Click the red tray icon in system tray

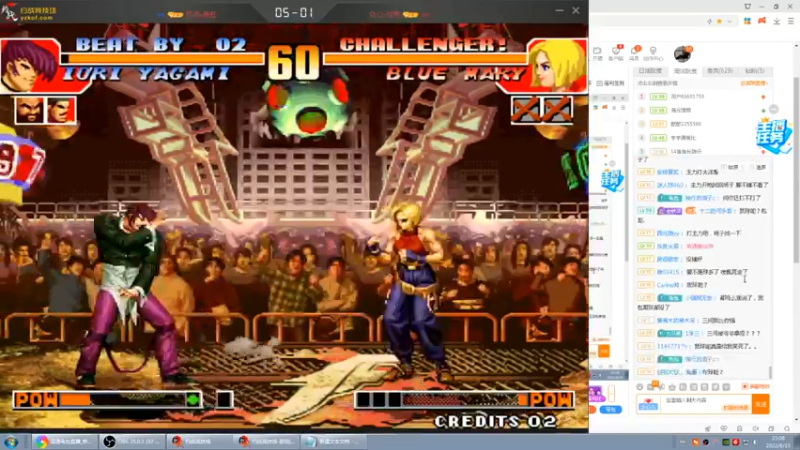736,442
